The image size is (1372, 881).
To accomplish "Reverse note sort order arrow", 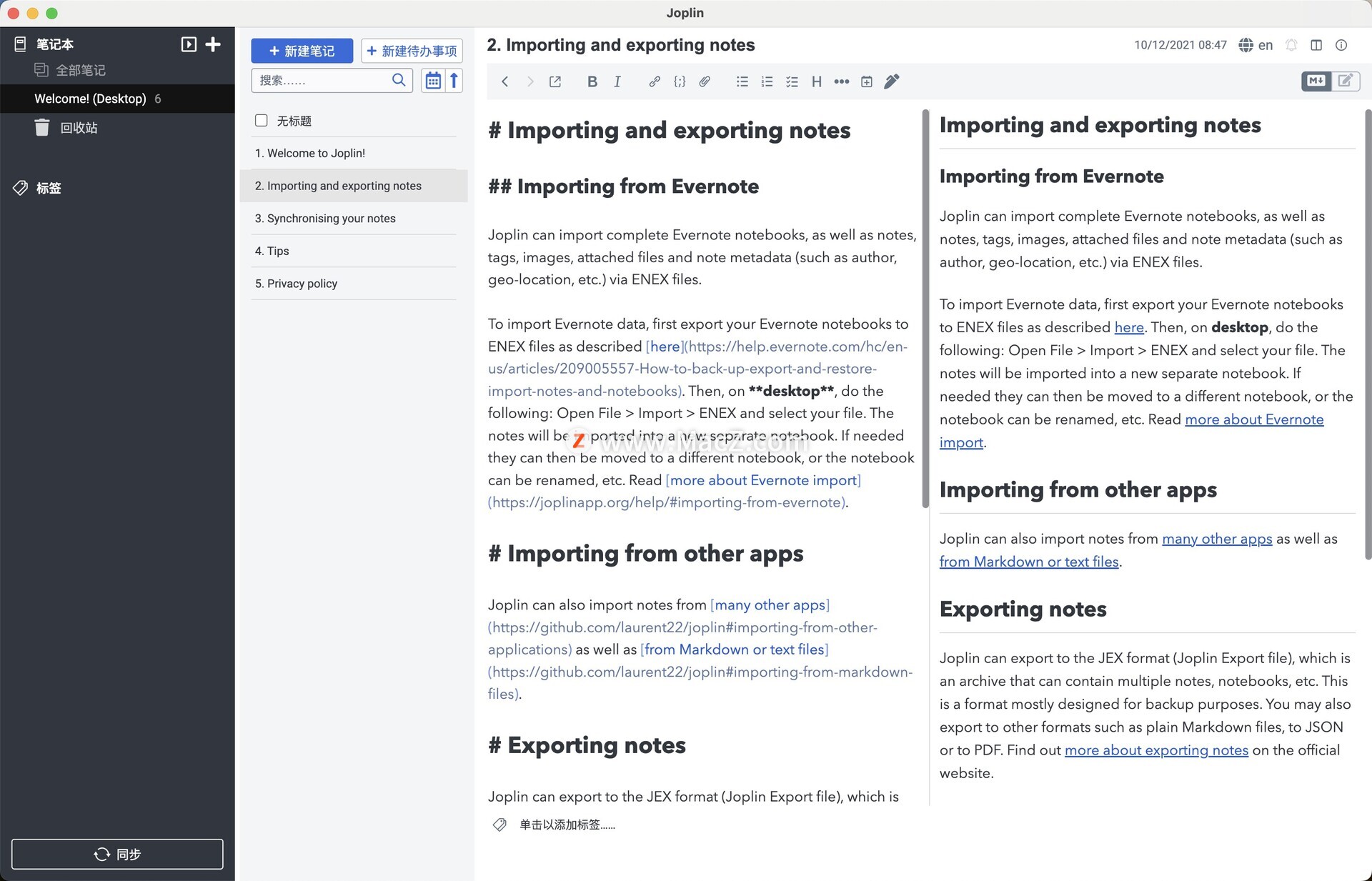I will point(454,80).
